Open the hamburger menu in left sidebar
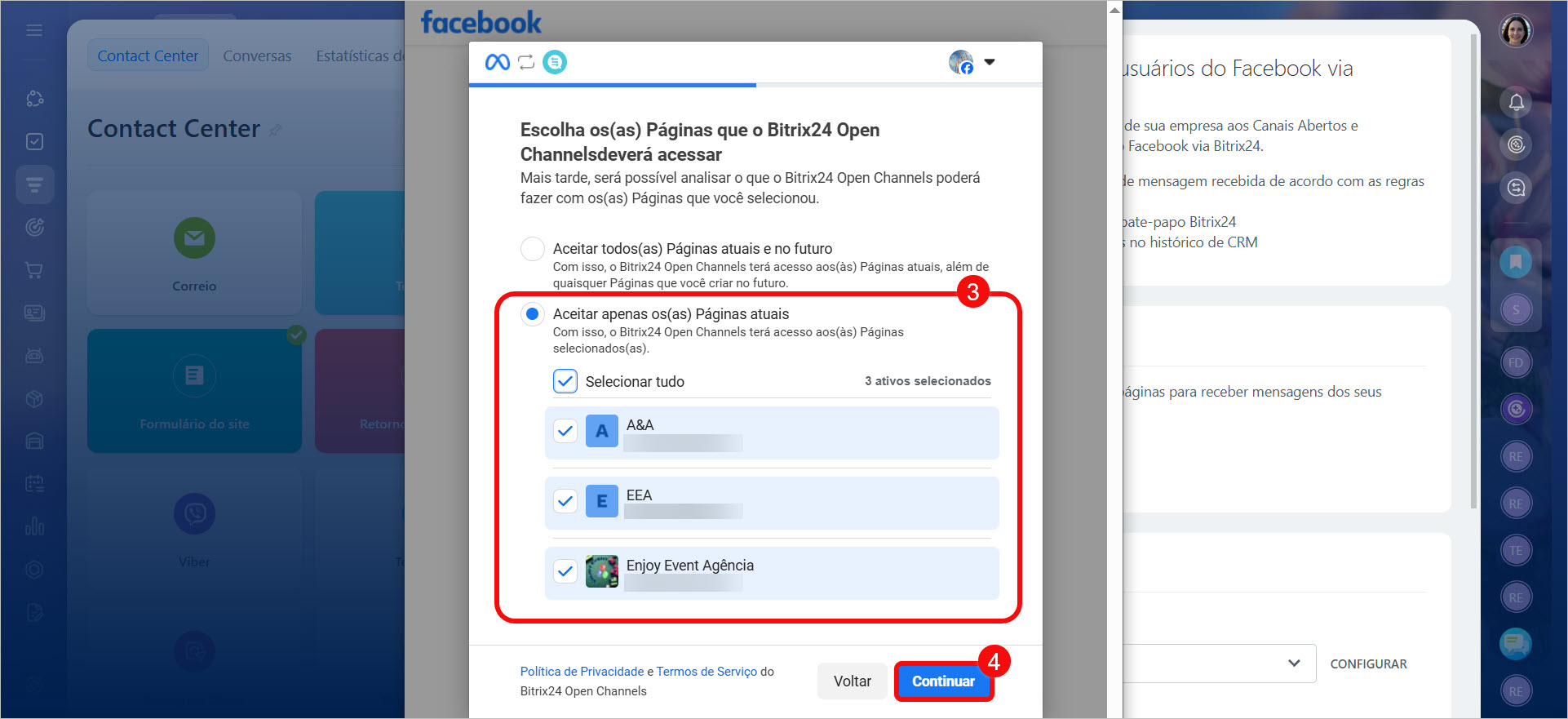This screenshot has width=1568, height=719. [x=34, y=30]
